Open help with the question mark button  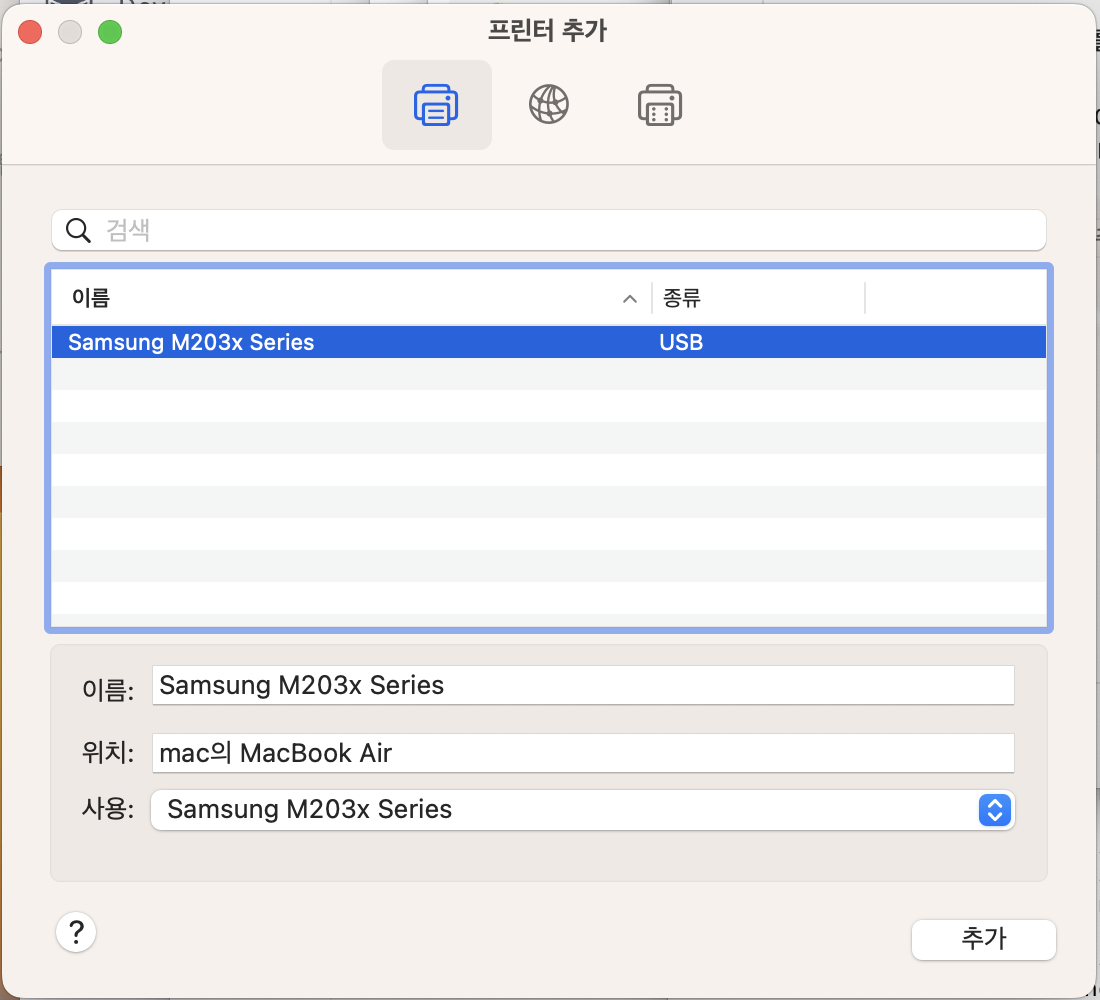(76, 932)
